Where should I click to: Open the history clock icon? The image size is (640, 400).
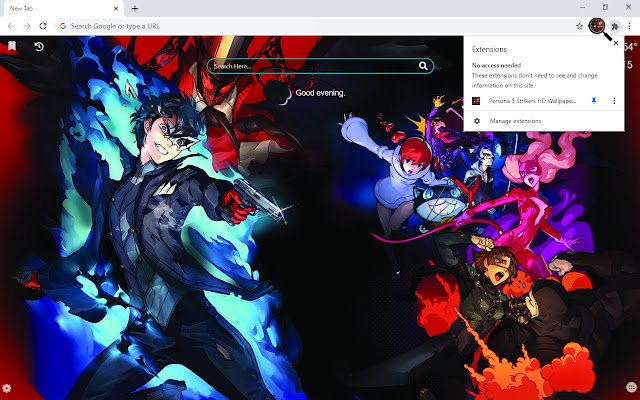tap(39, 47)
